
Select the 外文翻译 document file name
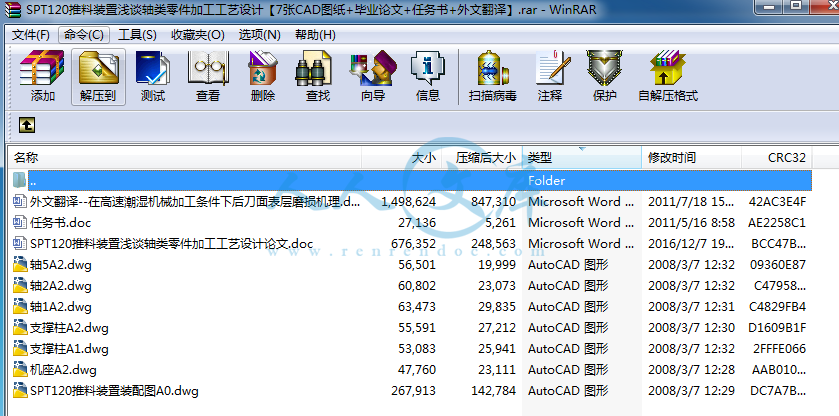(195, 202)
